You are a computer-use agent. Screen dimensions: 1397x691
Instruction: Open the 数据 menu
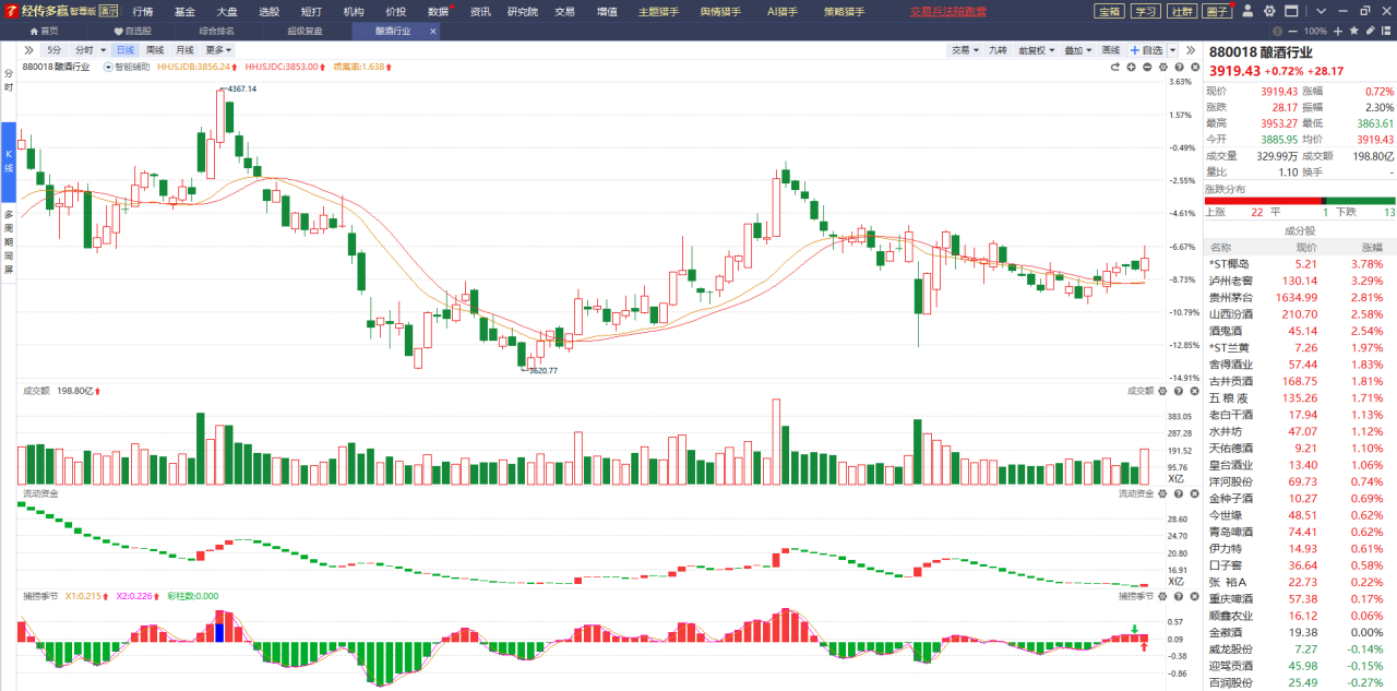(439, 11)
